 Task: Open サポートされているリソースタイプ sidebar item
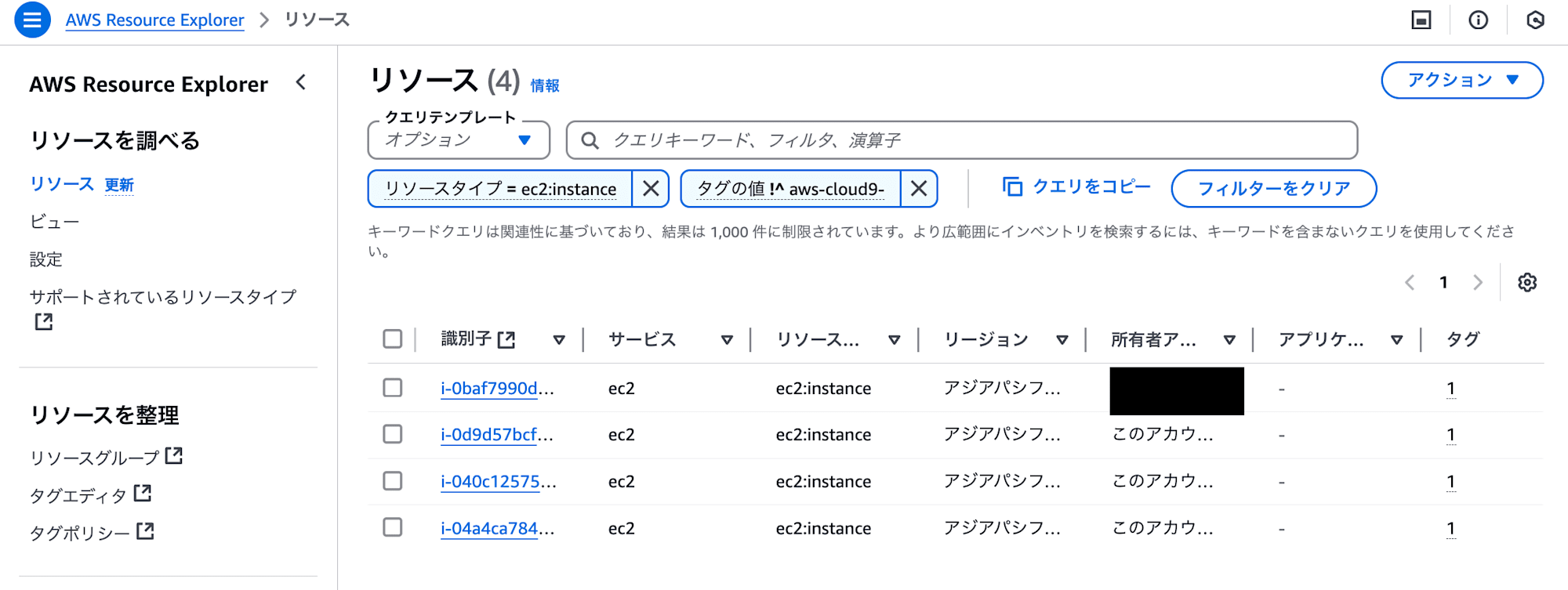[163, 297]
